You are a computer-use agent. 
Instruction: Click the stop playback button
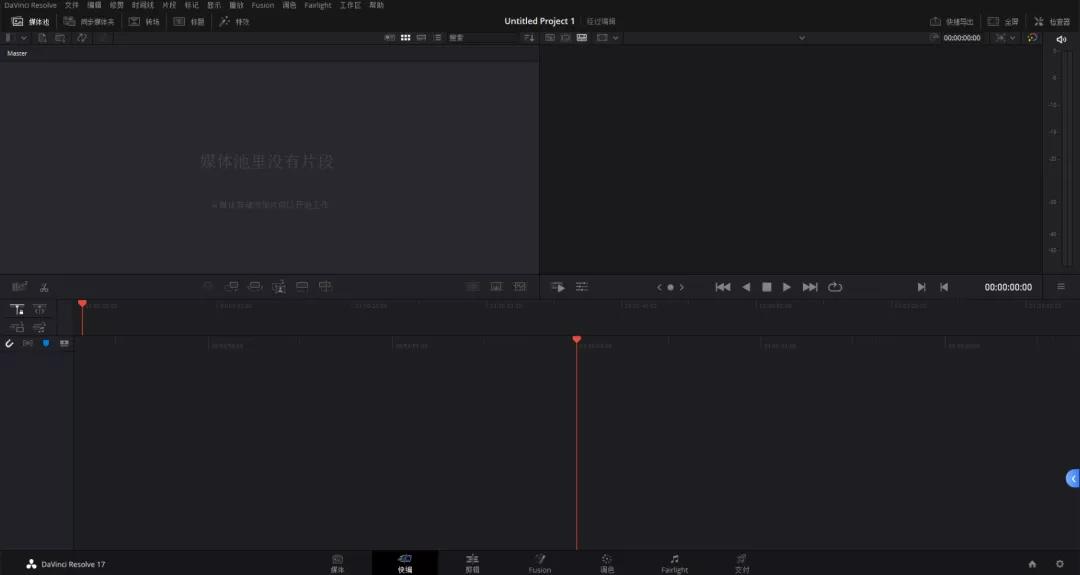(x=766, y=287)
